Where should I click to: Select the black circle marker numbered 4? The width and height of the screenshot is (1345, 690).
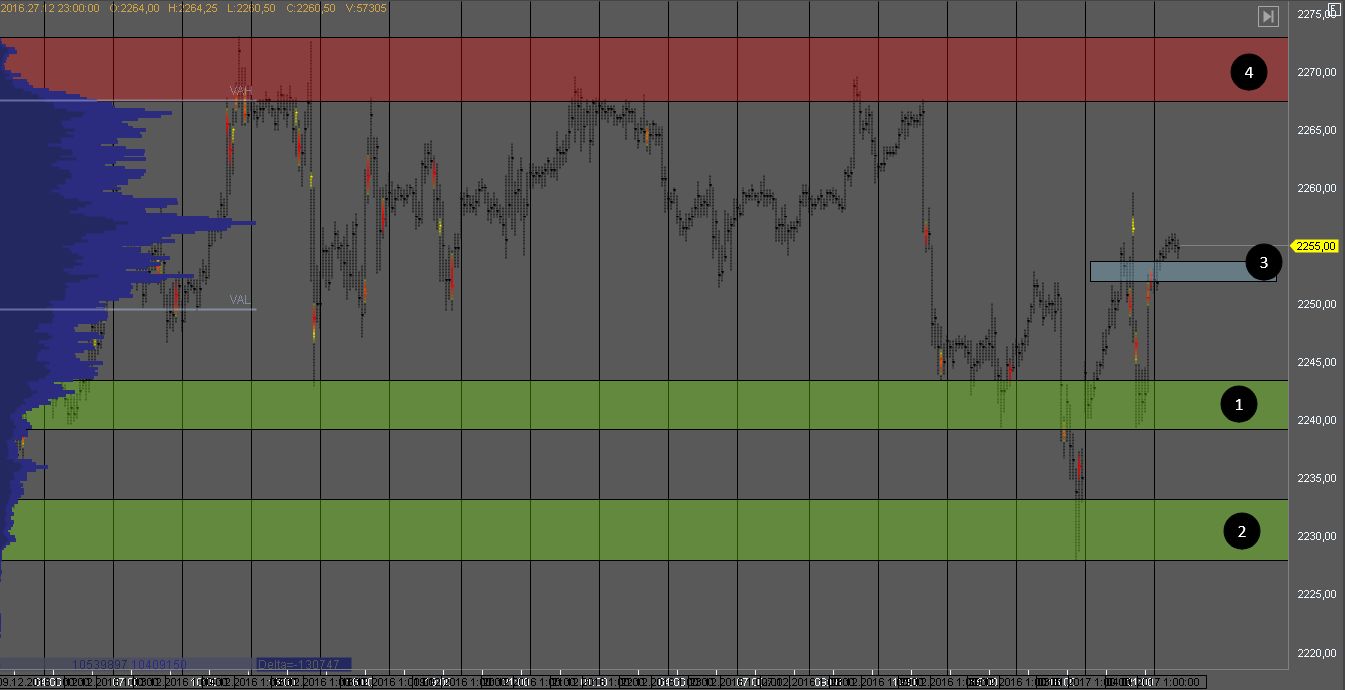point(1248,71)
